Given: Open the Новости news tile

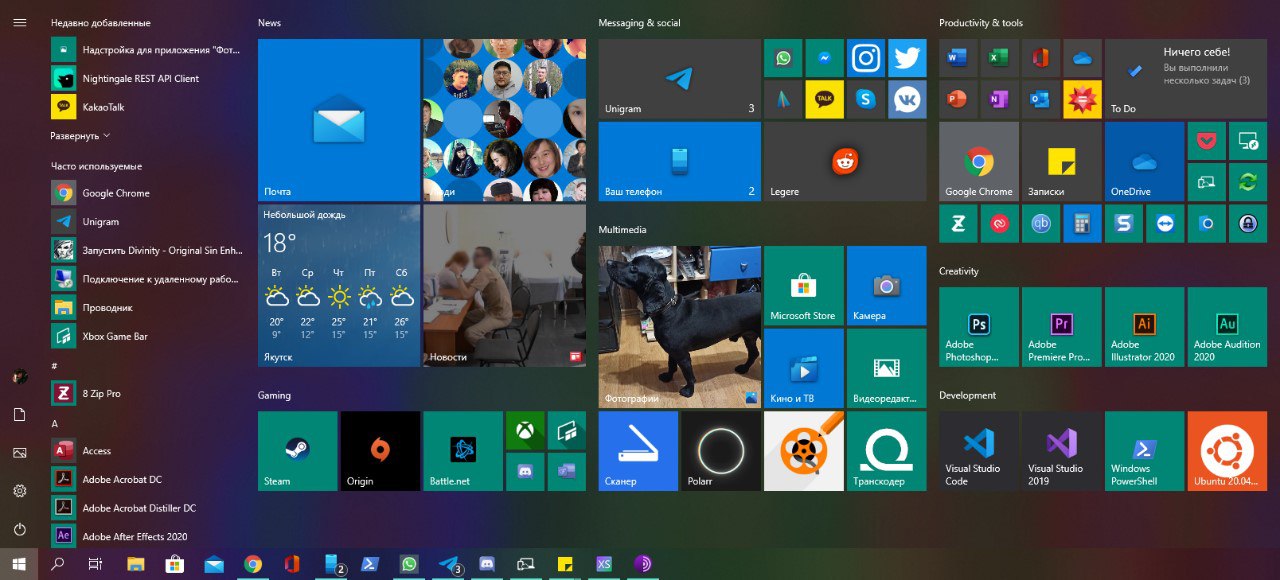Looking at the screenshot, I should click(504, 286).
